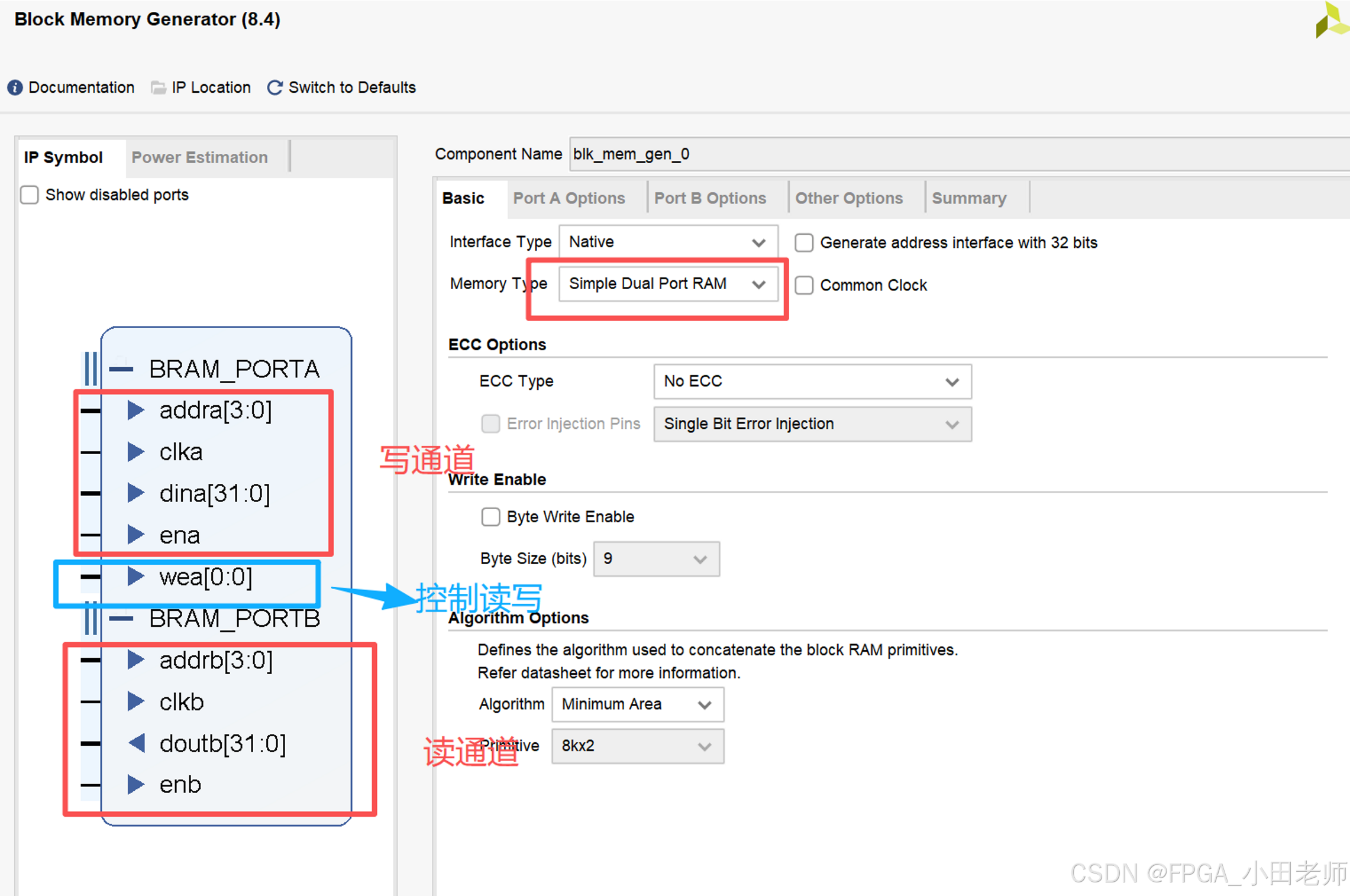Click the IP Location folder icon
This screenshot has height=896, width=1350.
[x=158, y=88]
